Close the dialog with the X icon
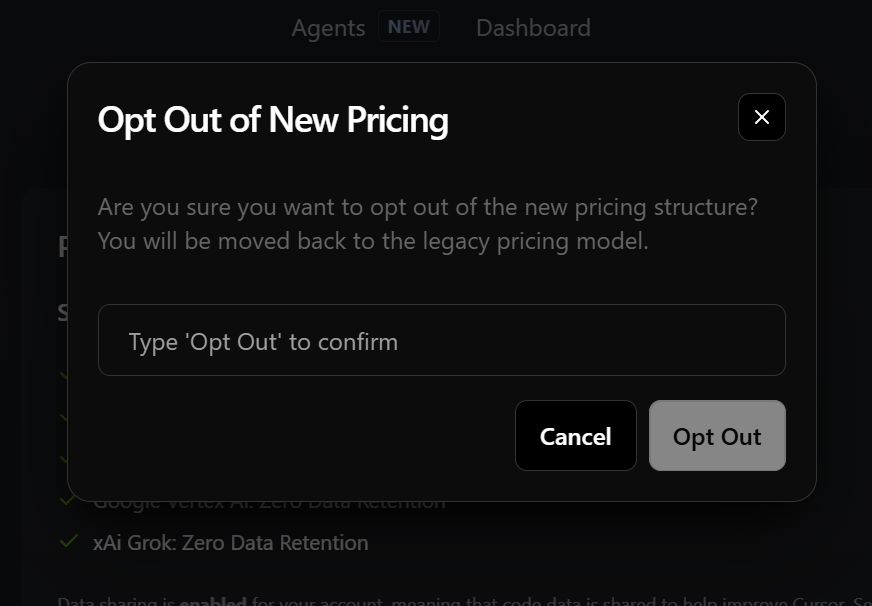Viewport: 872px width, 606px height. (761, 117)
